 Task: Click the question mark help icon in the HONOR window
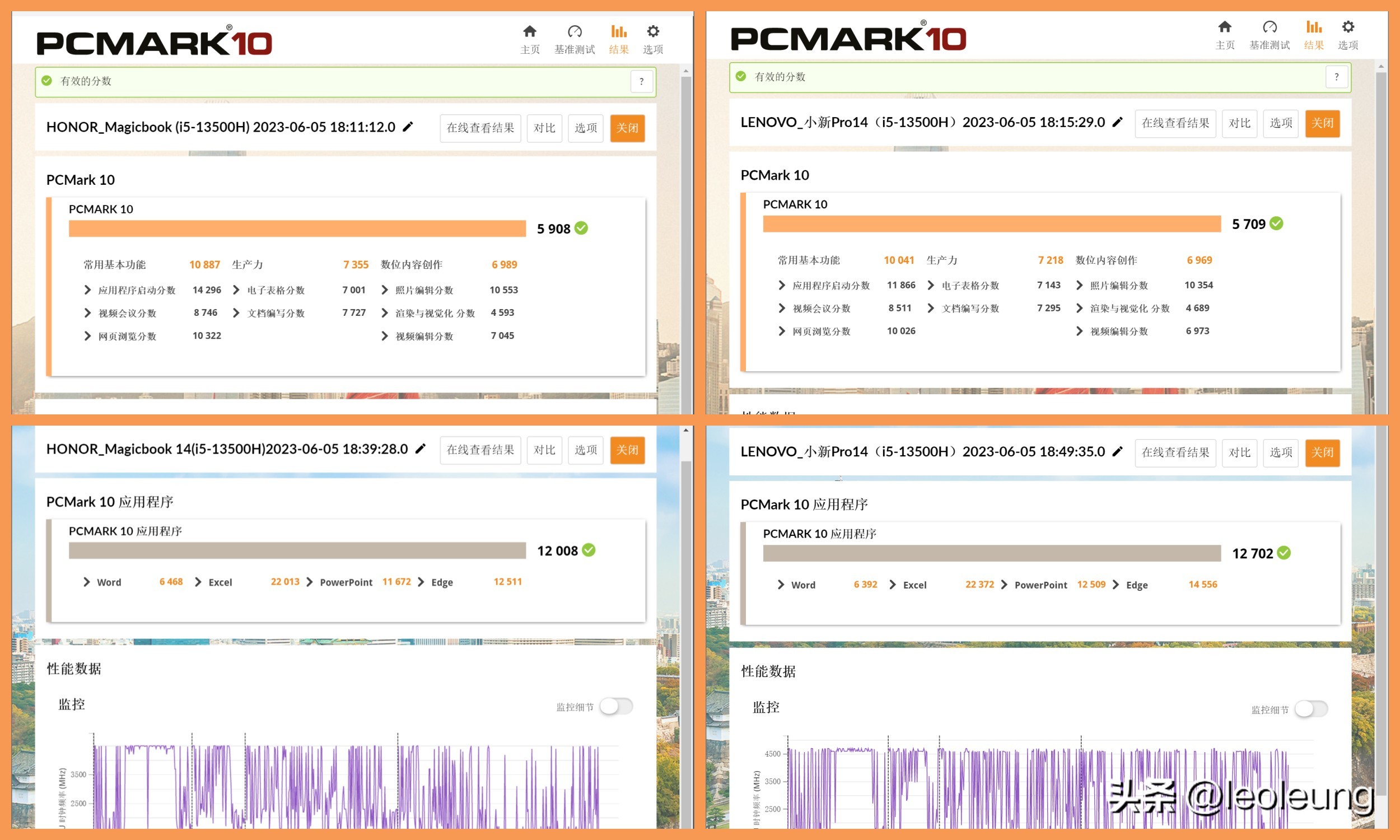pyautogui.click(x=641, y=81)
